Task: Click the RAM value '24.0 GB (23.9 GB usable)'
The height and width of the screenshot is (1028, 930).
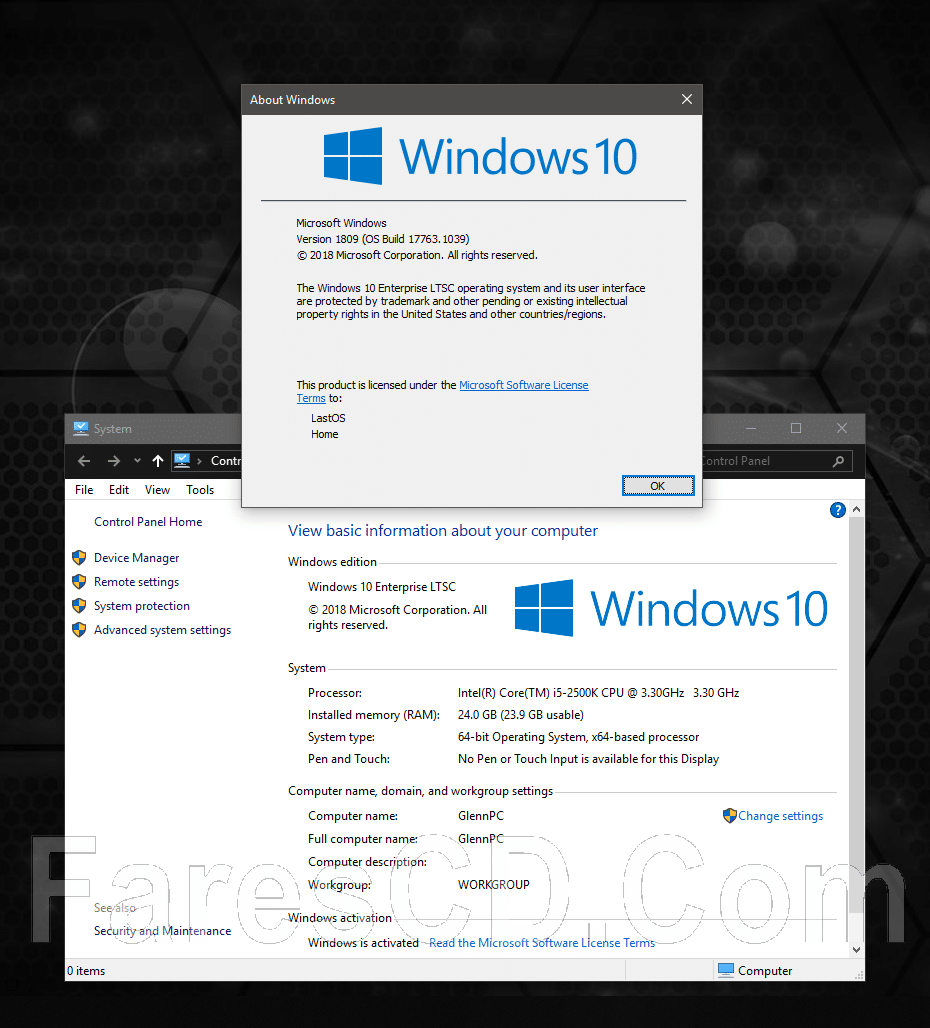Action: [x=520, y=715]
